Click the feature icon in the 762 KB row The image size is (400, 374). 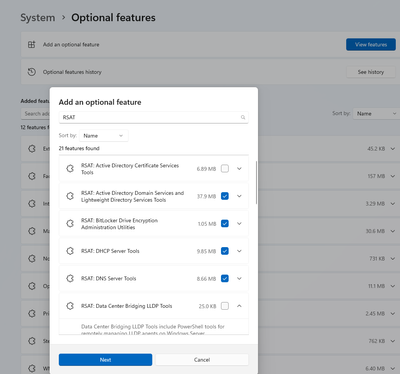[32, 341]
